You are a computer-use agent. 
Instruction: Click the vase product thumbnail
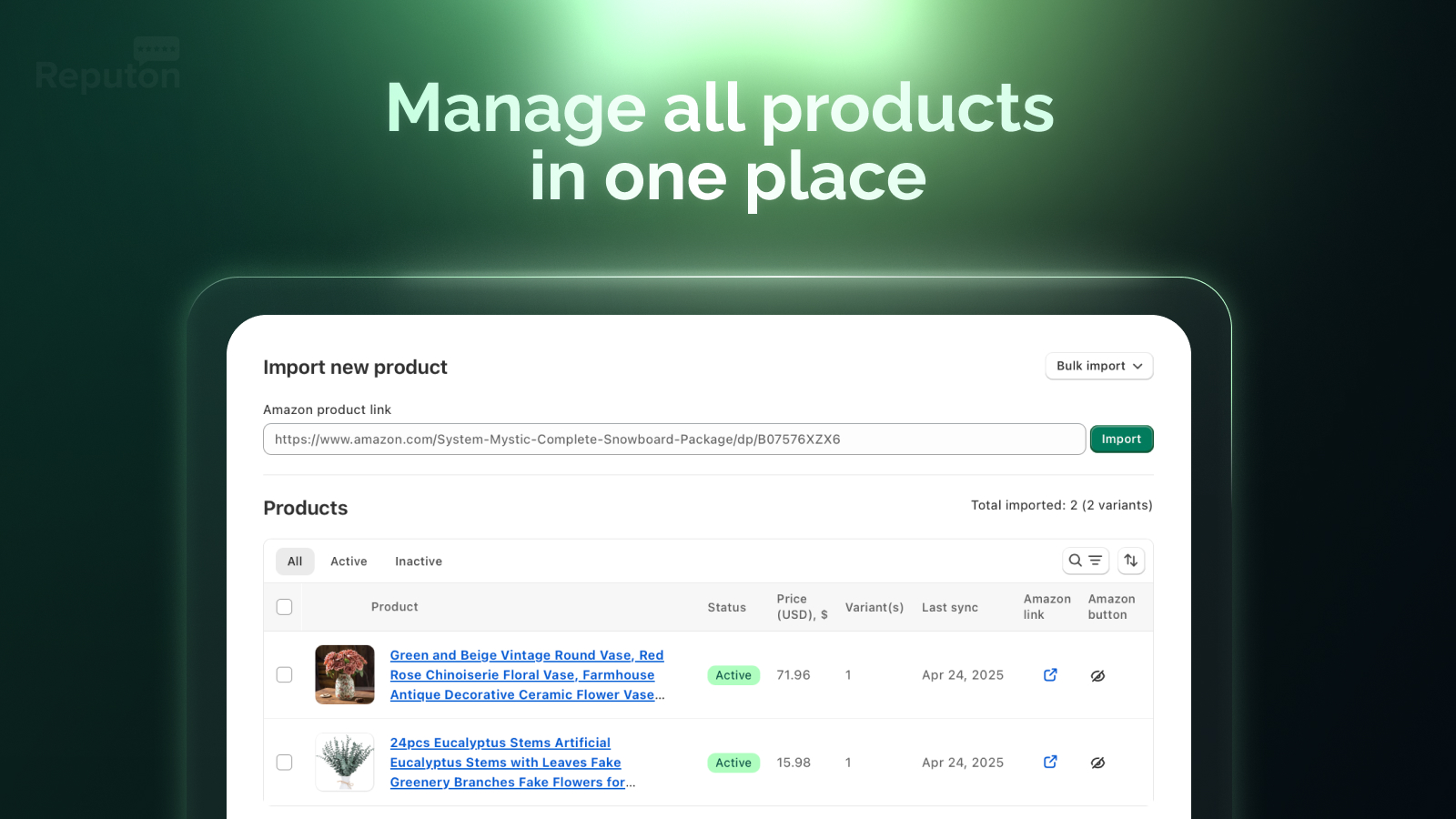[x=345, y=675]
